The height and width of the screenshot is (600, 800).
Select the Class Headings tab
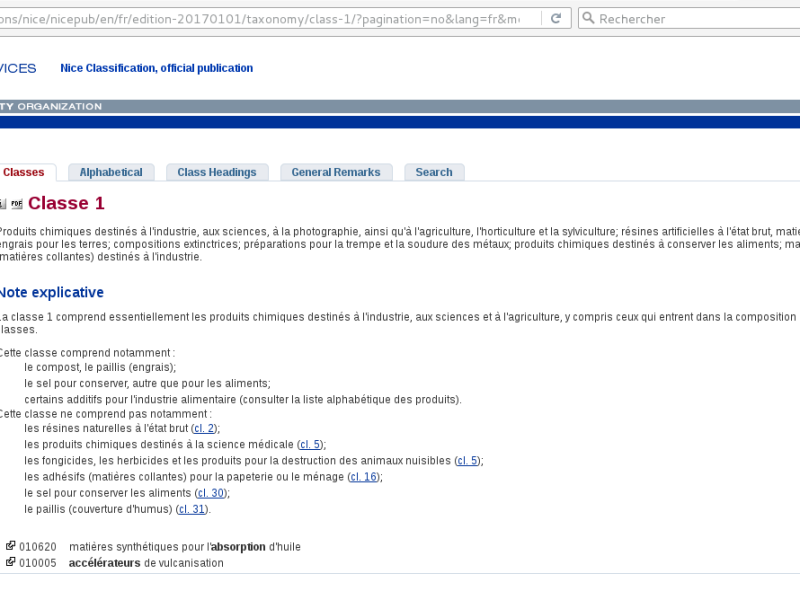point(217,172)
